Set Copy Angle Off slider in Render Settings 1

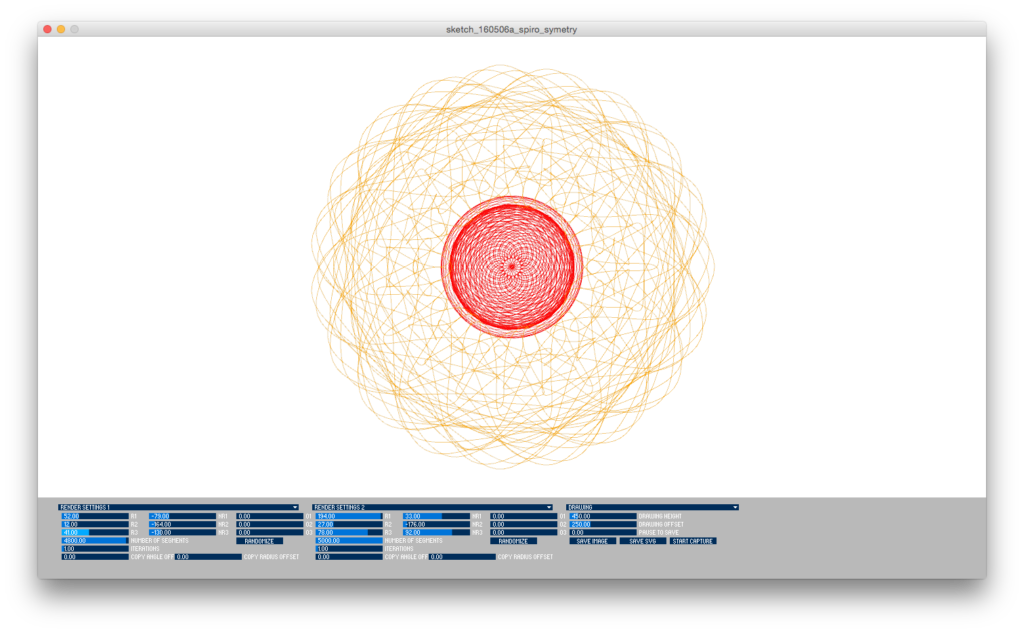point(95,557)
